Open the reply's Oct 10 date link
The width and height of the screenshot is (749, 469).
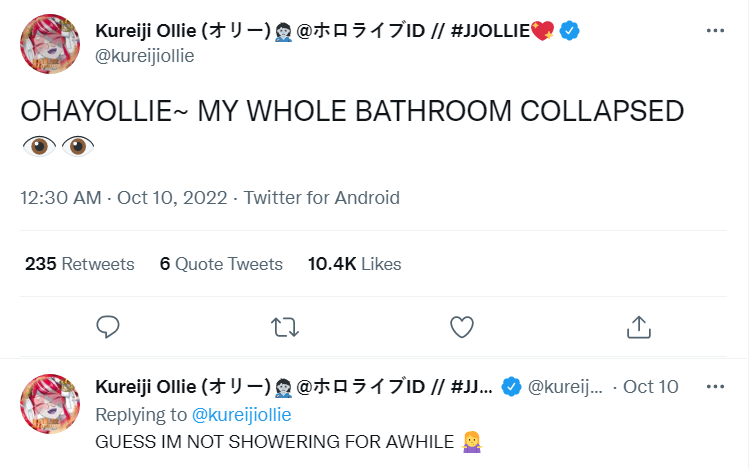click(x=650, y=387)
